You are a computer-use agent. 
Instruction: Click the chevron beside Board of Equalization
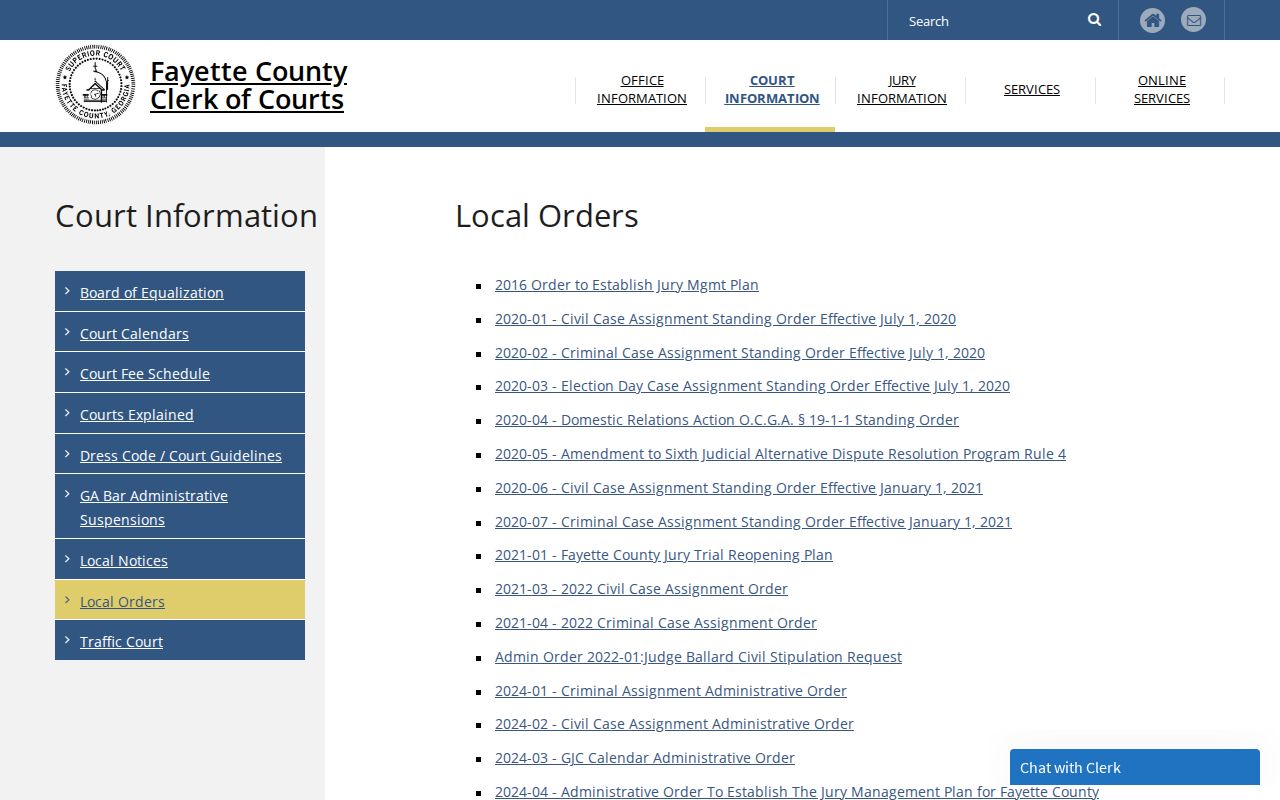point(67,291)
